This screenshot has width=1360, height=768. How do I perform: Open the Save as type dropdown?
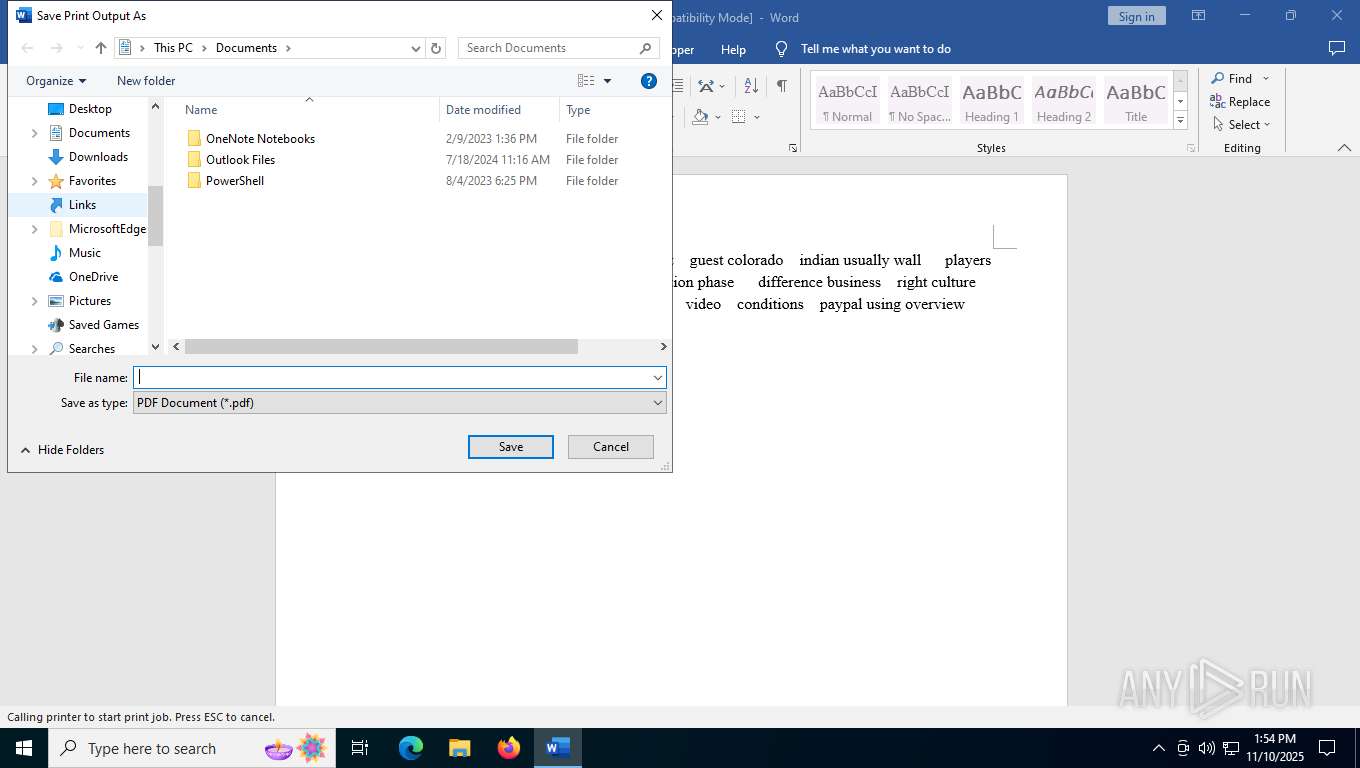[658, 403]
